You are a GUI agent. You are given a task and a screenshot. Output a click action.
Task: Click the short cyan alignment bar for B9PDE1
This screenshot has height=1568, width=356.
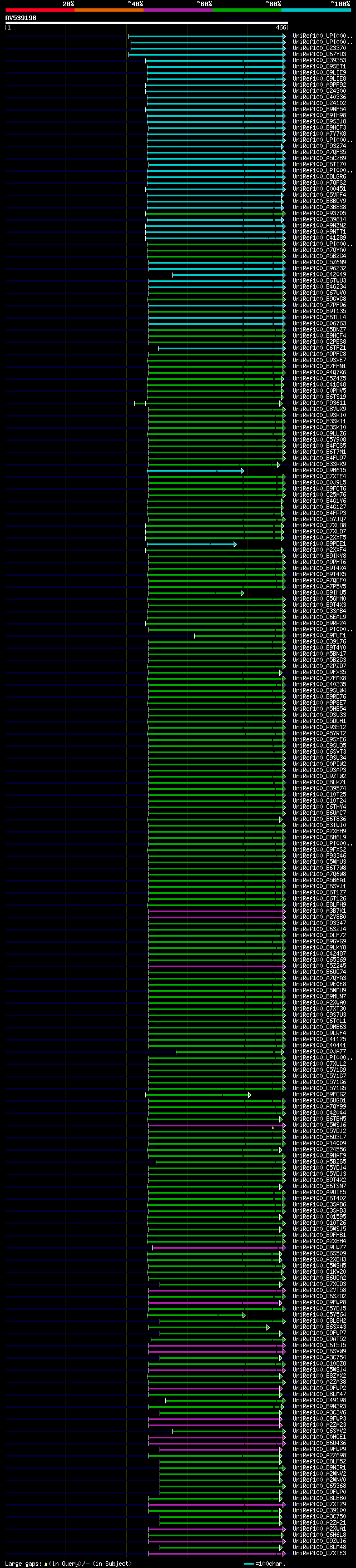[192, 544]
